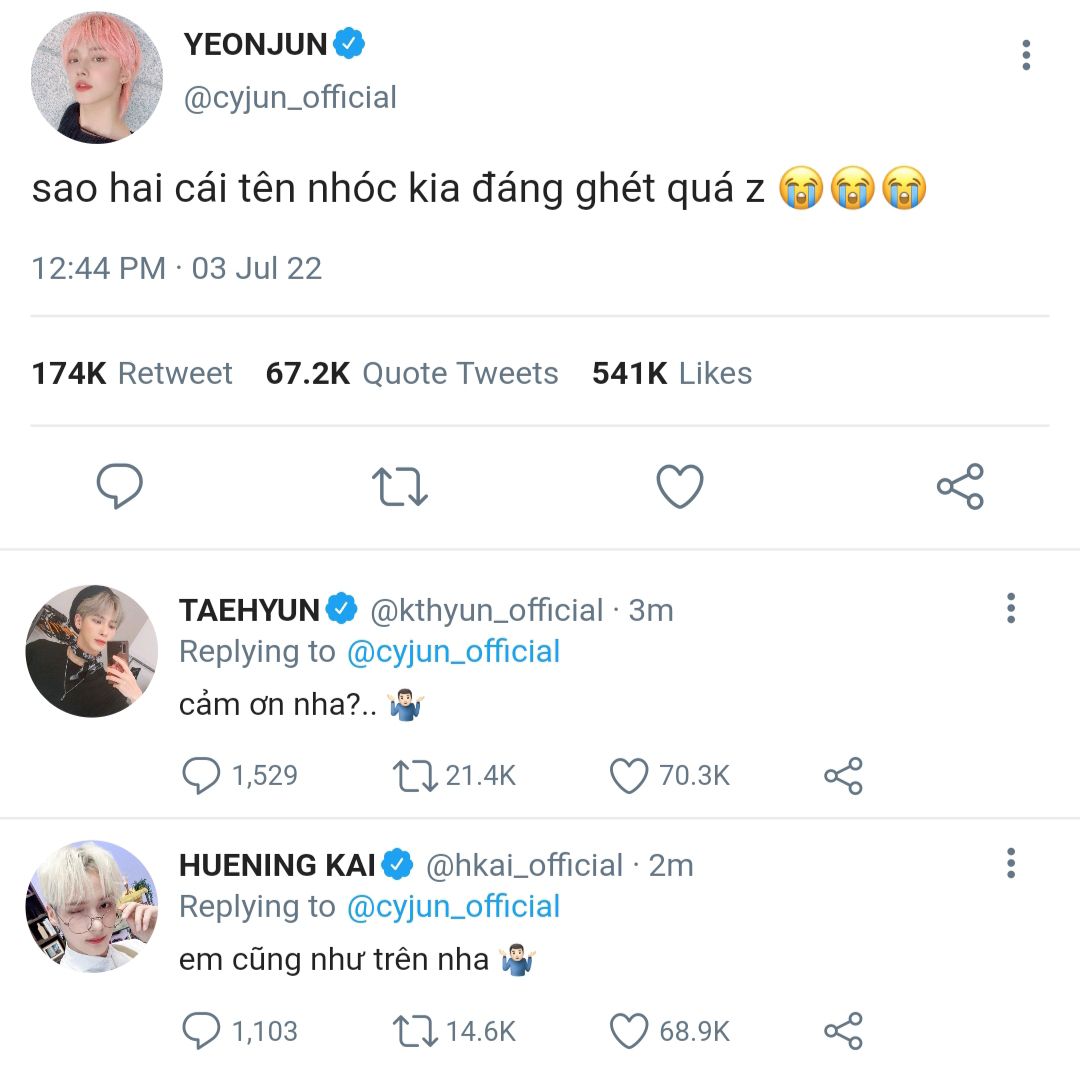Screen dimensions: 1080x1065
Task: Open more options on HUENING KAI's reply
Action: click(x=1011, y=862)
